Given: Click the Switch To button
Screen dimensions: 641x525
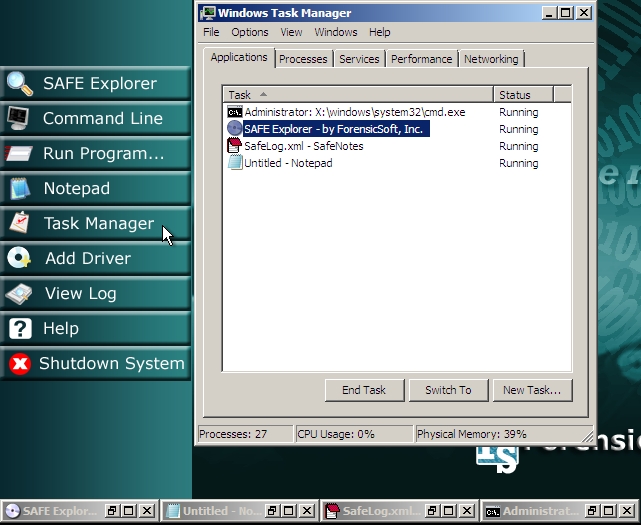Looking at the screenshot, I should pos(448,390).
